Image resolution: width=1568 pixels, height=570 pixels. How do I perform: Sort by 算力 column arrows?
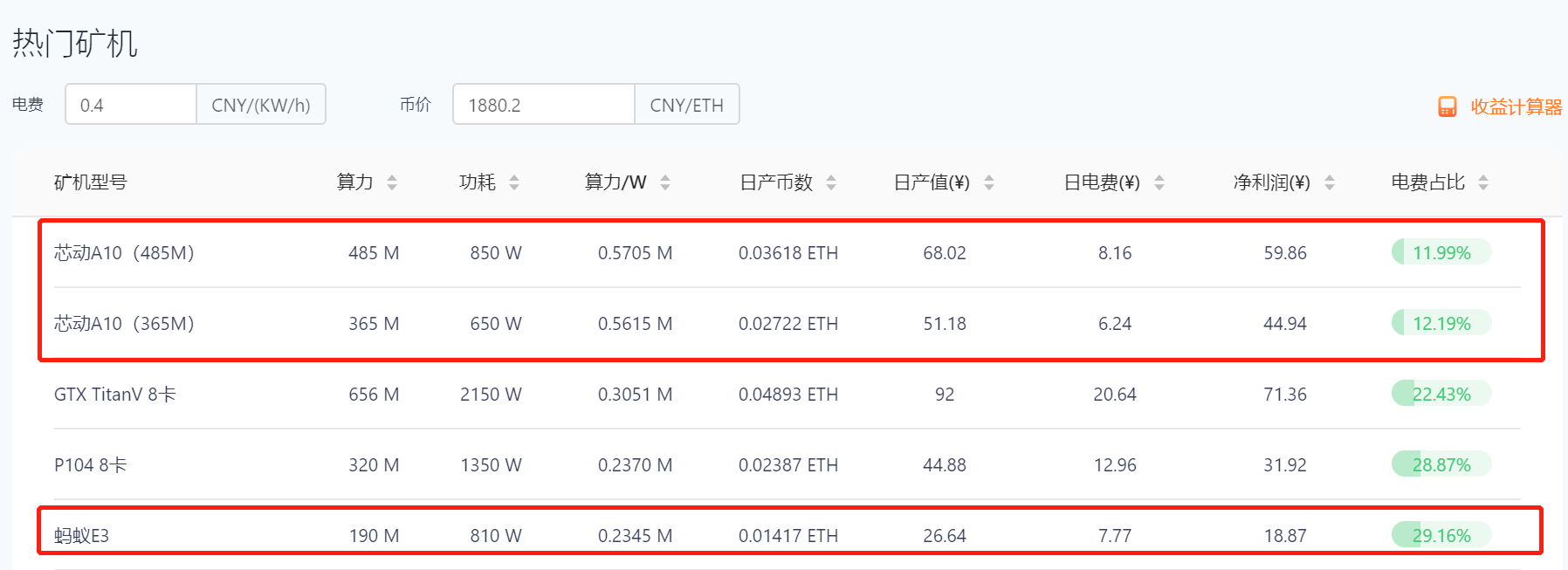(x=392, y=182)
